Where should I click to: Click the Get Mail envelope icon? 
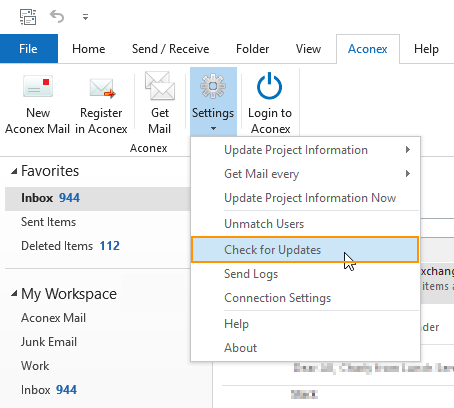click(x=160, y=87)
